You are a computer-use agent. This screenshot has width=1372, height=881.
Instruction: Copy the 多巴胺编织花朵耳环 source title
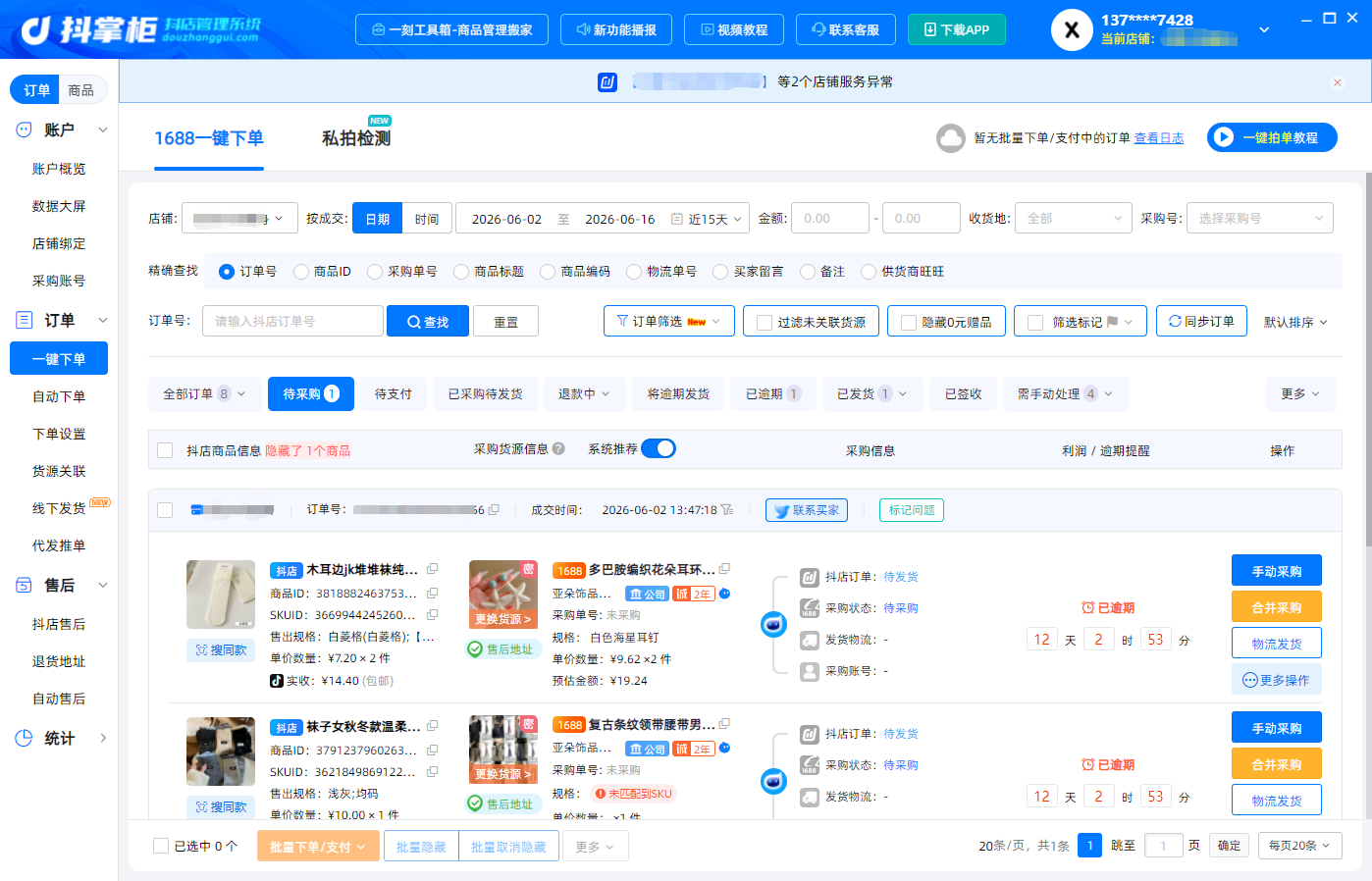(724, 569)
